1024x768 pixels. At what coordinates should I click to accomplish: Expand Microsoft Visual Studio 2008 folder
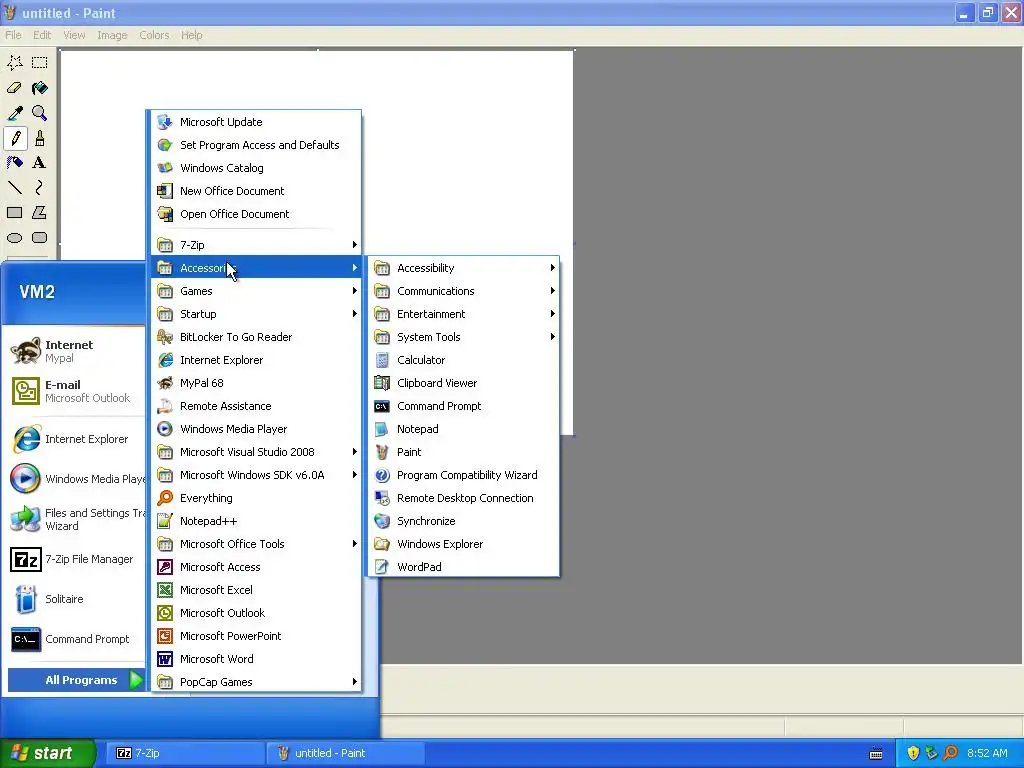tap(256, 452)
